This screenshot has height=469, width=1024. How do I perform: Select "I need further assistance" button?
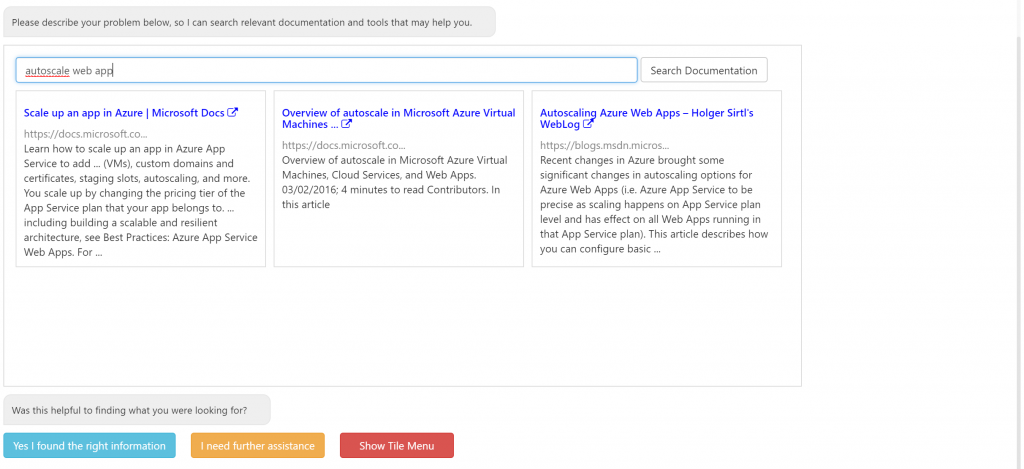(257, 446)
